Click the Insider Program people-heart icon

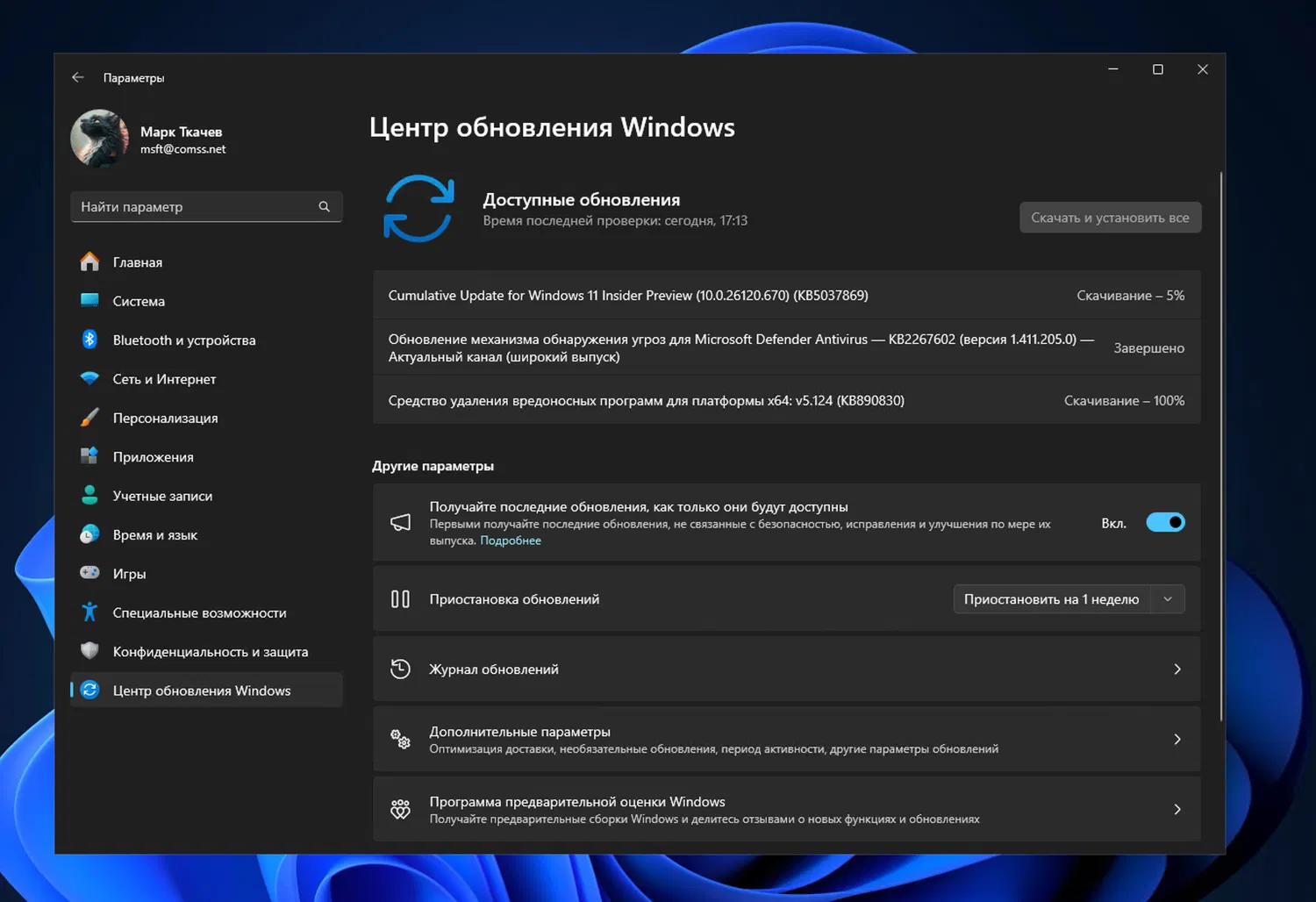[400, 810]
